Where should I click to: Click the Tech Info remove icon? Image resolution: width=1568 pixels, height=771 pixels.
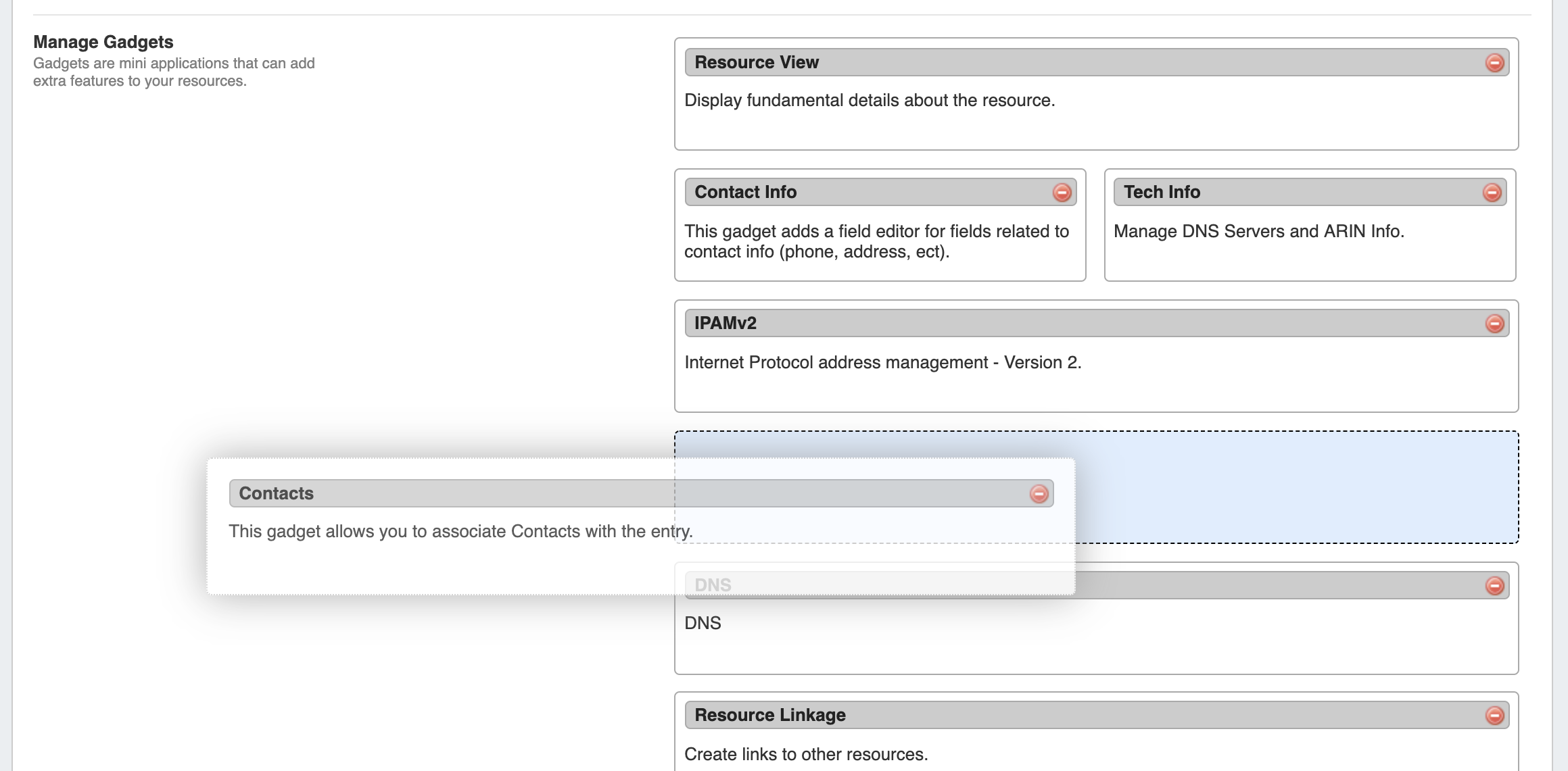[x=1492, y=193]
